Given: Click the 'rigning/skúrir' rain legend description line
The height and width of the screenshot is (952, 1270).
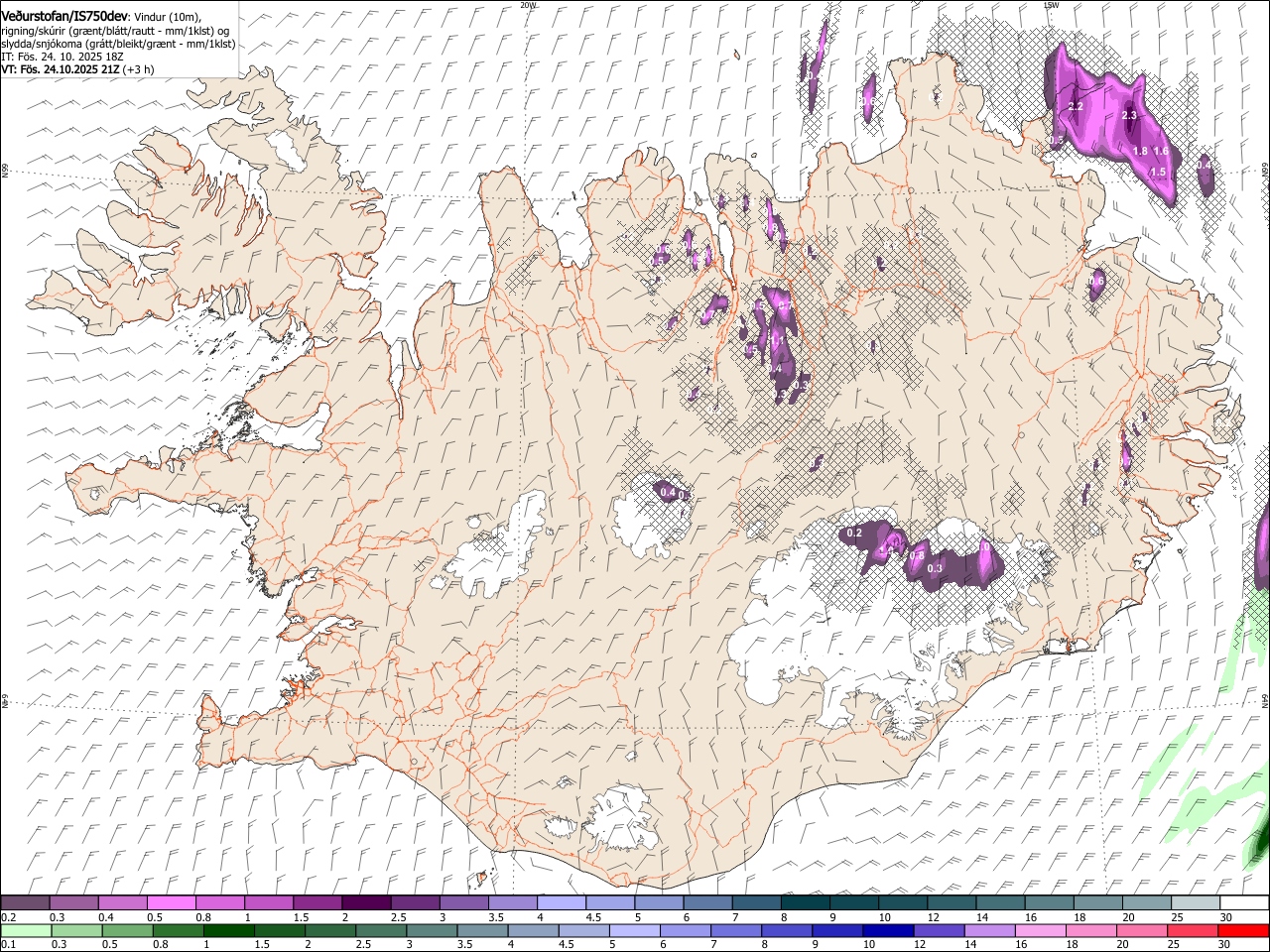Looking at the screenshot, I should (115, 31).
